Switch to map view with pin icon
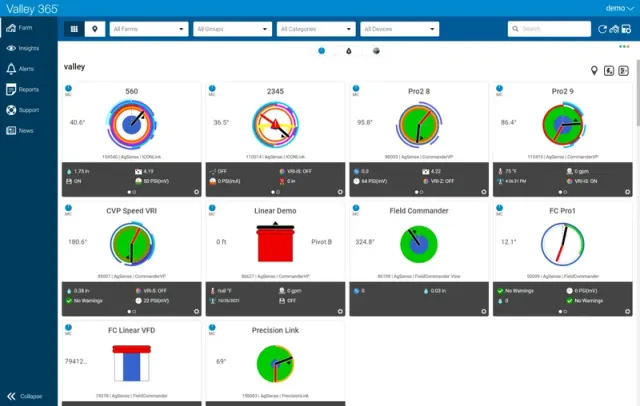The width and height of the screenshot is (640, 406). pyautogui.click(x=96, y=29)
